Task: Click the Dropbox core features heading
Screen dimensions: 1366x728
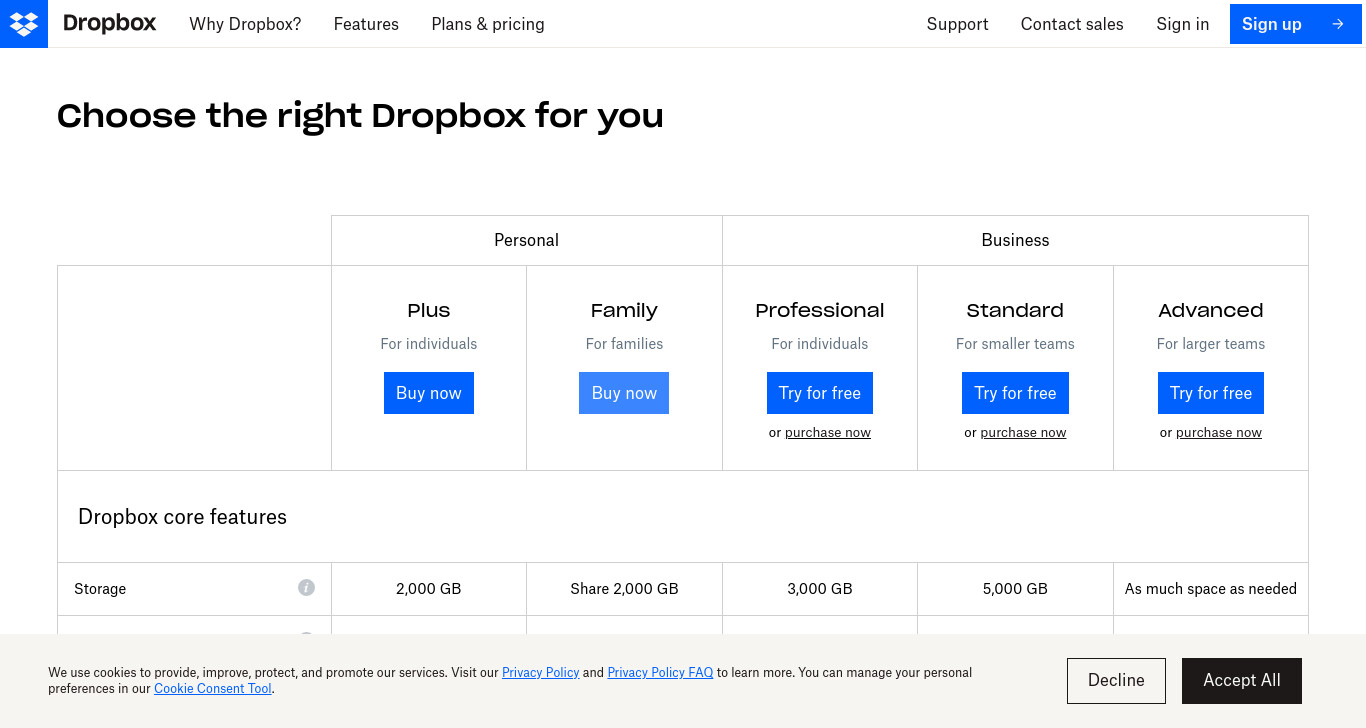Action: [x=183, y=517]
